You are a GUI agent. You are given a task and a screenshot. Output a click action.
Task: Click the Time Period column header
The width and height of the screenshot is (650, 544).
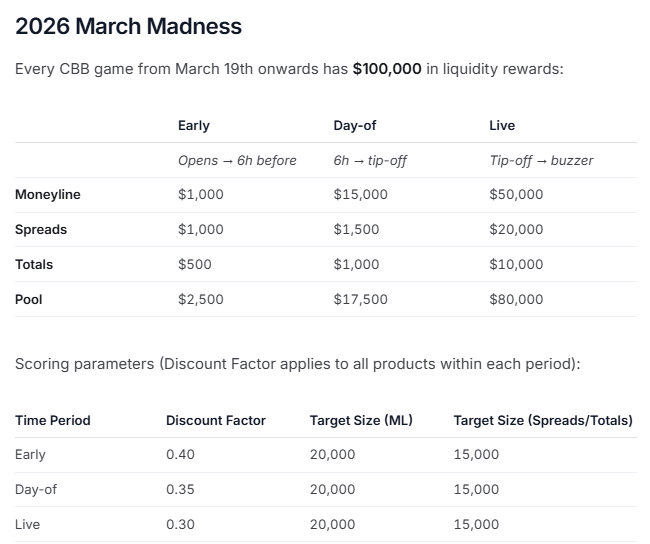[x=53, y=420]
